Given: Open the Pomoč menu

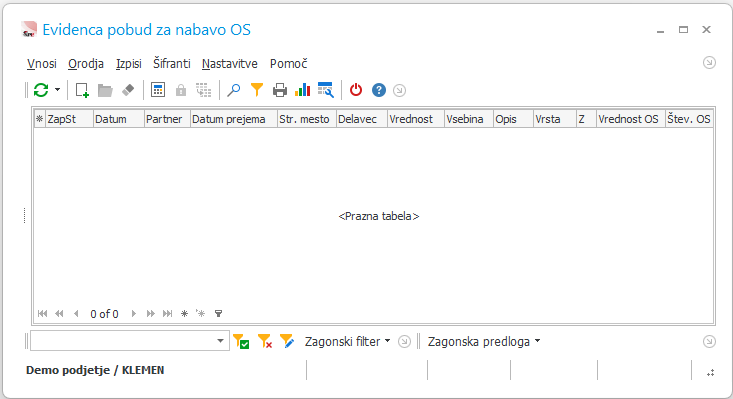Looking at the screenshot, I should pyautogui.click(x=288, y=64).
